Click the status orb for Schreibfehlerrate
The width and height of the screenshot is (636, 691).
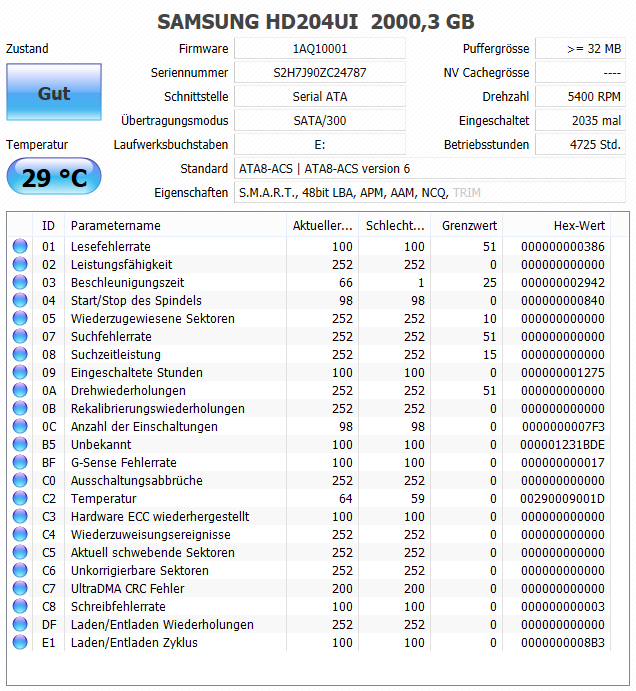tap(20, 606)
